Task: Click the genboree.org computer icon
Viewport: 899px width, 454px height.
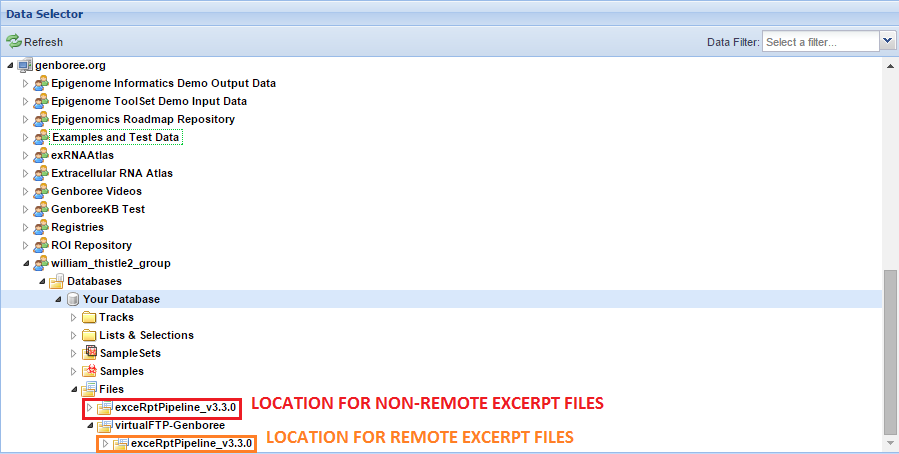Action: point(24,65)
